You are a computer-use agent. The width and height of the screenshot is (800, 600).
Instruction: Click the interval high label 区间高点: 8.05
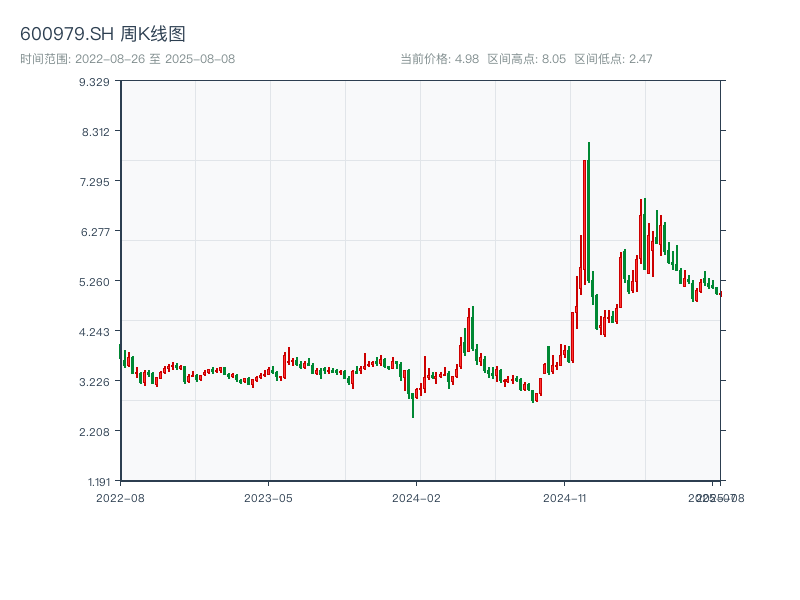[527, 59]
